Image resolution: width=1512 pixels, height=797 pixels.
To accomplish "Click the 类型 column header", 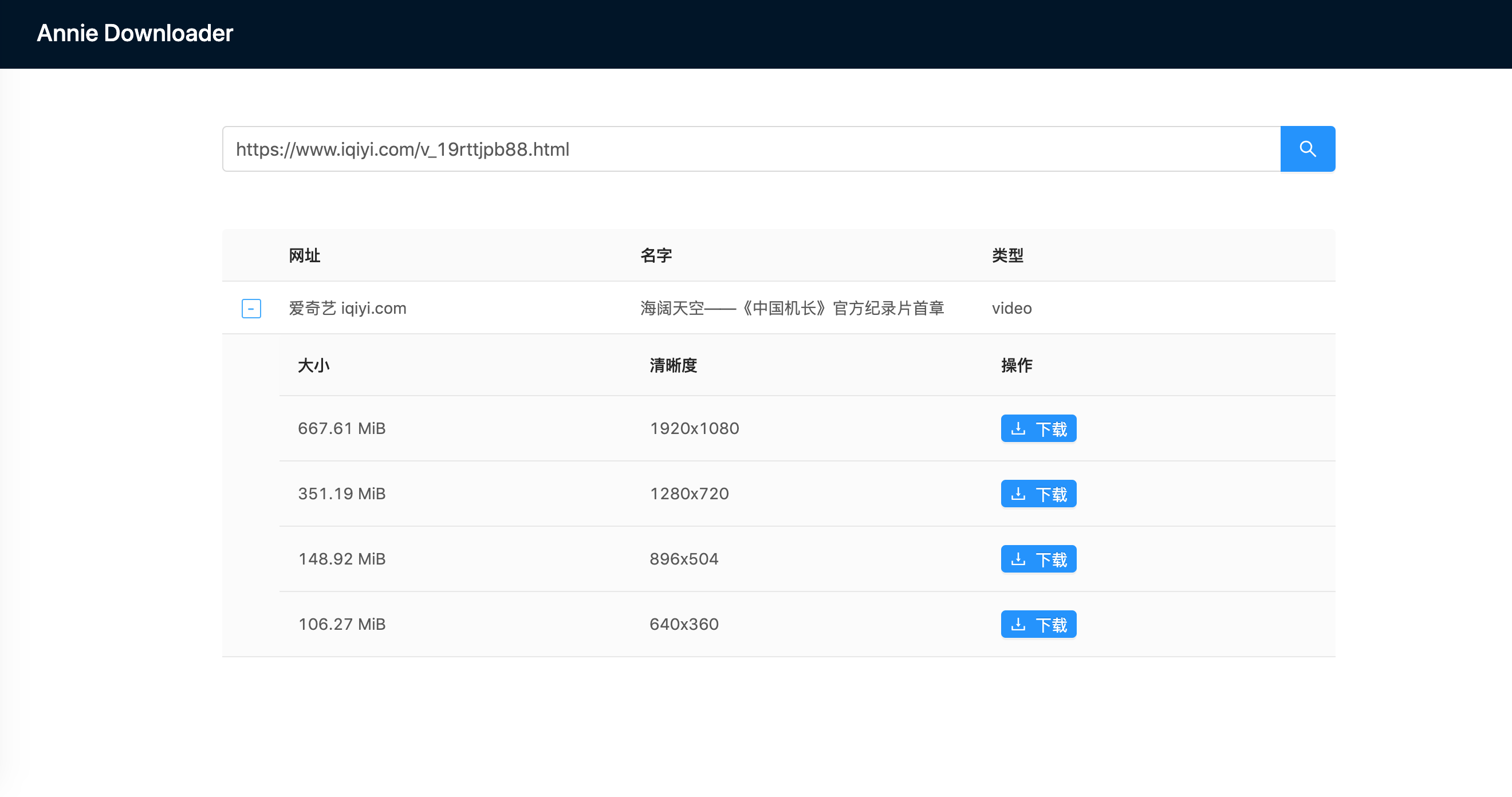I will pyautogui.click(x=1007, y=255).
